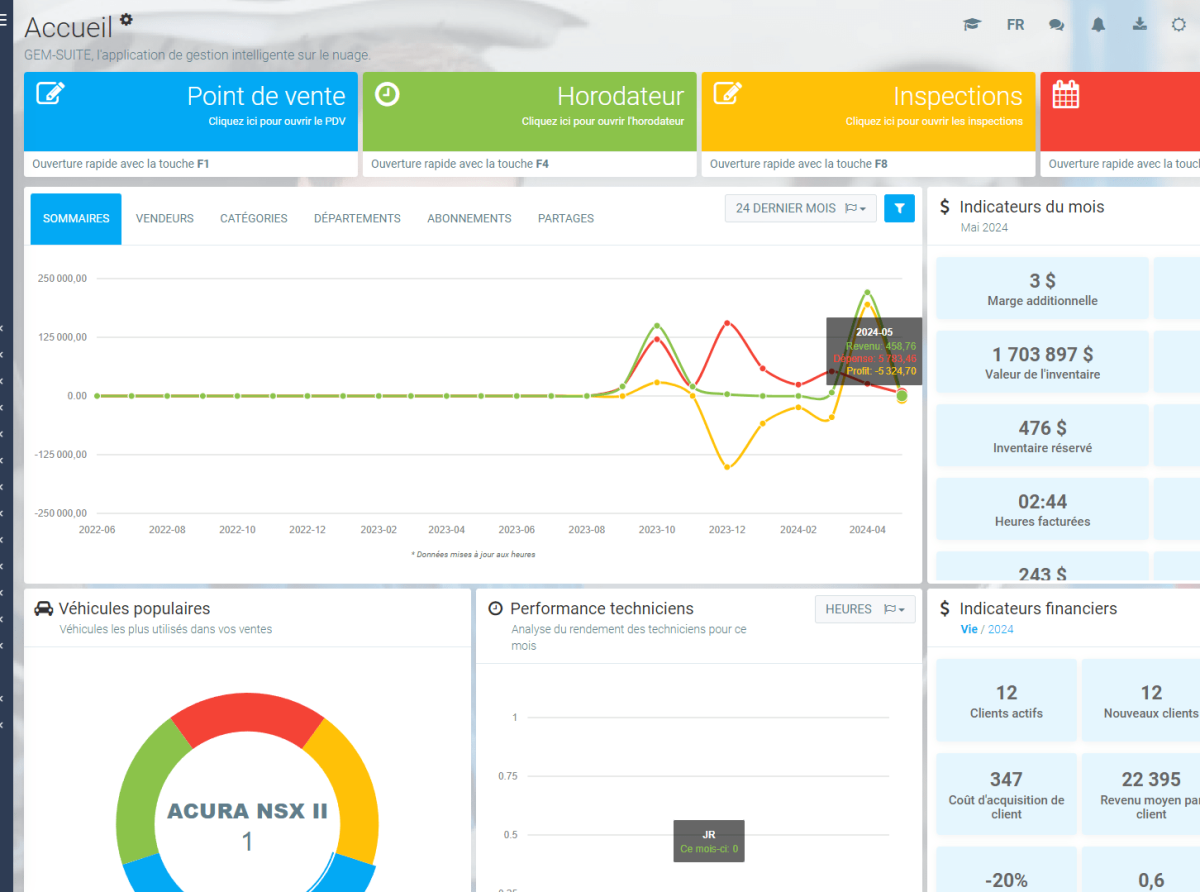The width and height of the screenshot is (1200, 892).
Task: Click the red expense peak at 2023-12
Action: coord(727,323)
